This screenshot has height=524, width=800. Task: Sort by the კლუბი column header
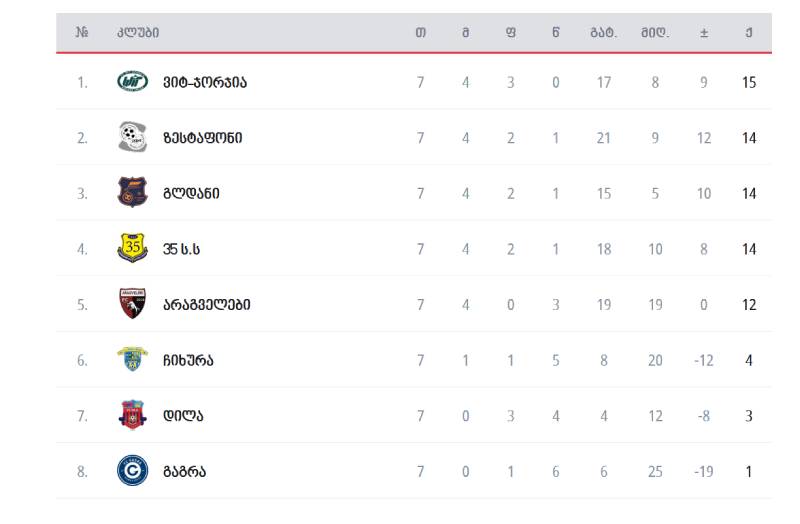click(x=138, y=33)
